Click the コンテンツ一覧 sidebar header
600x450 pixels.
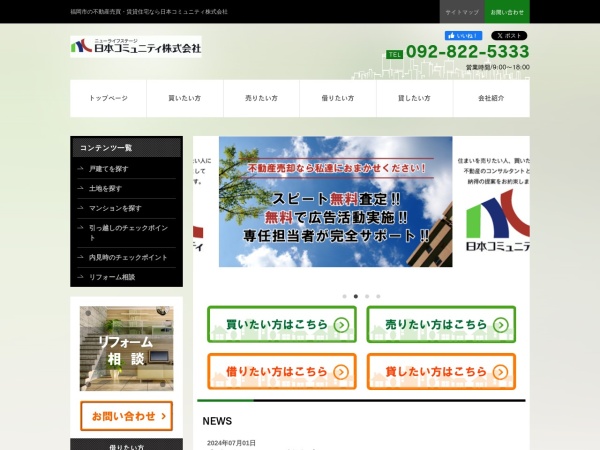tap(126, 148)
